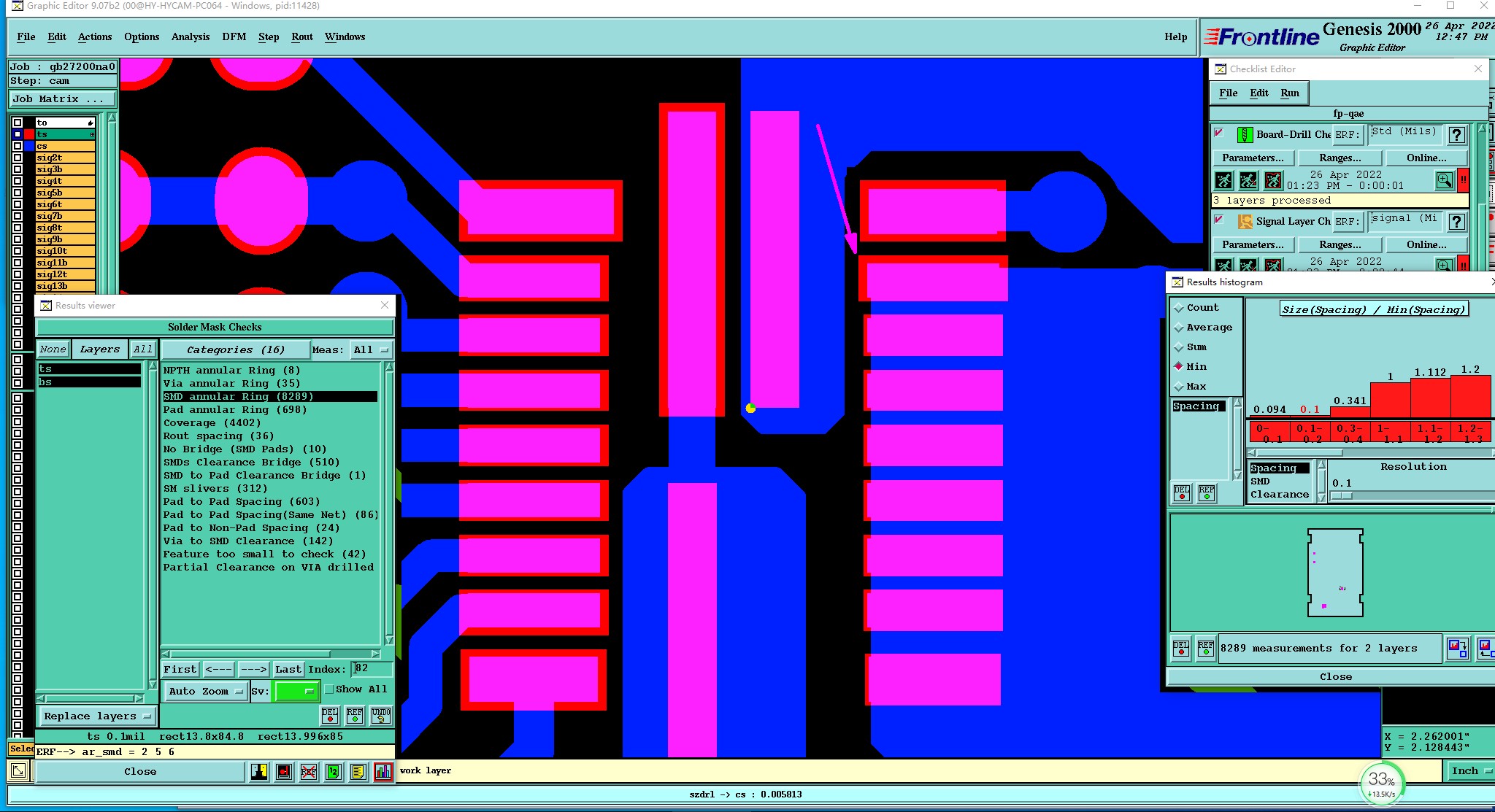Click the green drill icon of Board-Drill Check

[x=1245, y=135]
